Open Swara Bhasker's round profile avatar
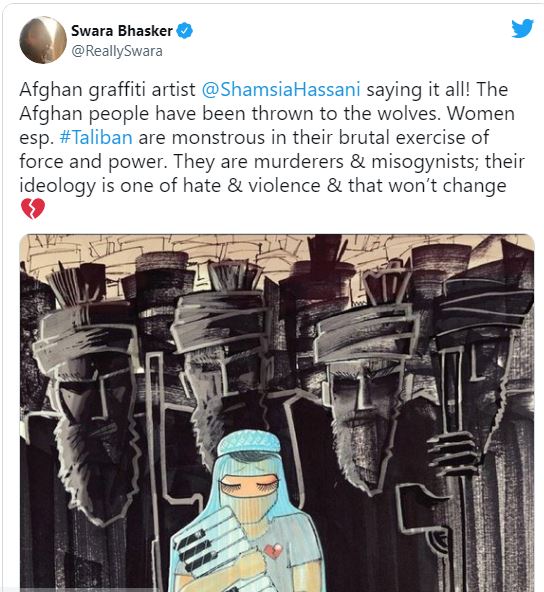The height and width of the screenshot is (592, 544). pos(43,40)
